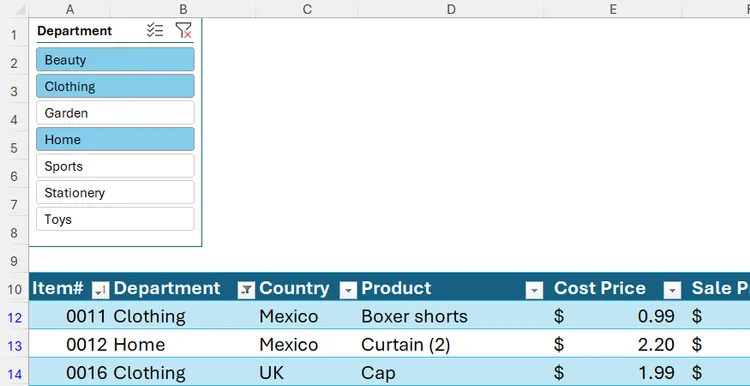Image resolution: width=750 pixels, height=386 pixels.
Task: Toggle Home slicer button
Action: pyautogui.click(x=115, y=140)
